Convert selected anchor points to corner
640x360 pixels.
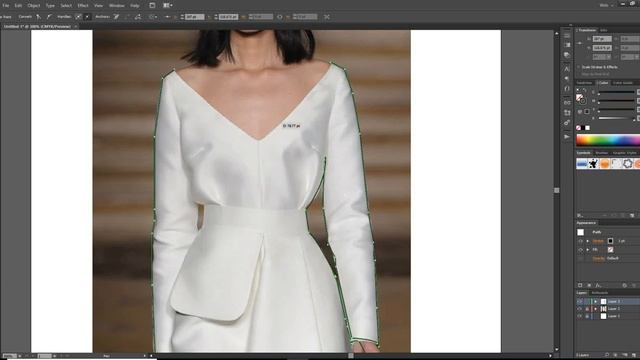pyautogui.click(x=38, y=17)
